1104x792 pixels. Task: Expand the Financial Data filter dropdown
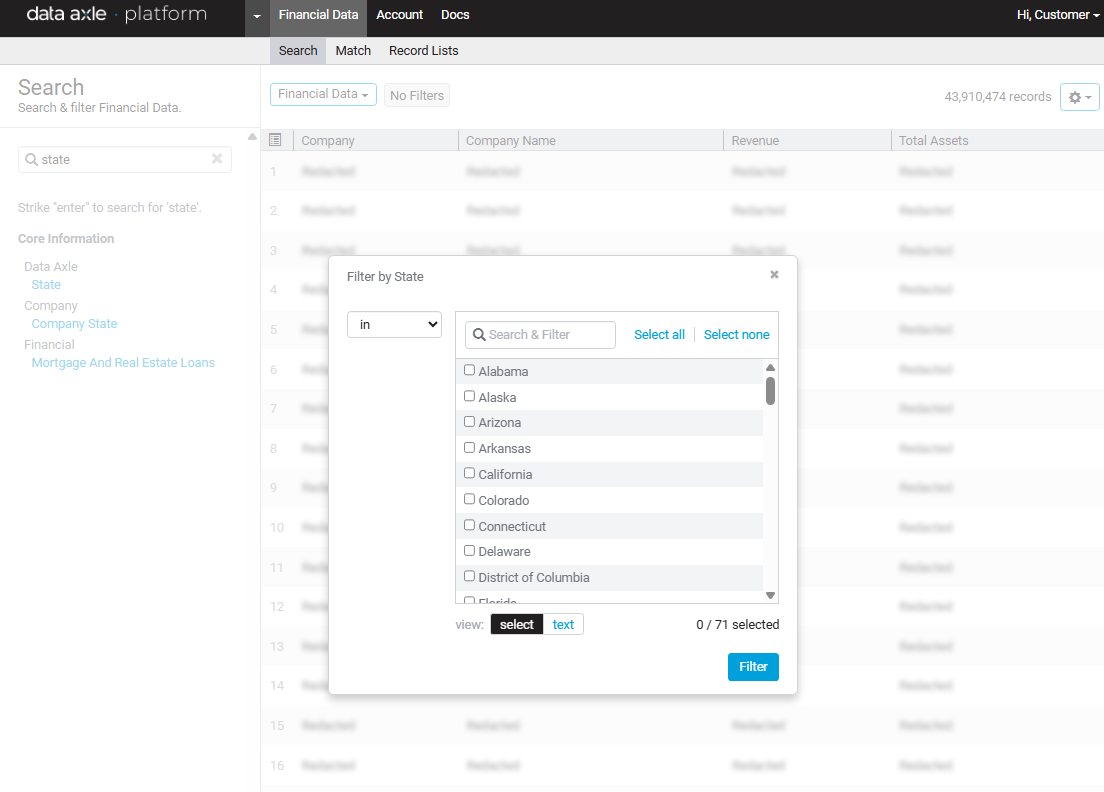tap(323, 94)
